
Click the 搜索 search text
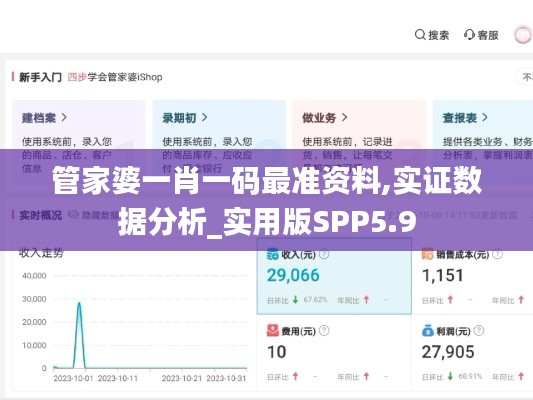(x=439, y=35)
